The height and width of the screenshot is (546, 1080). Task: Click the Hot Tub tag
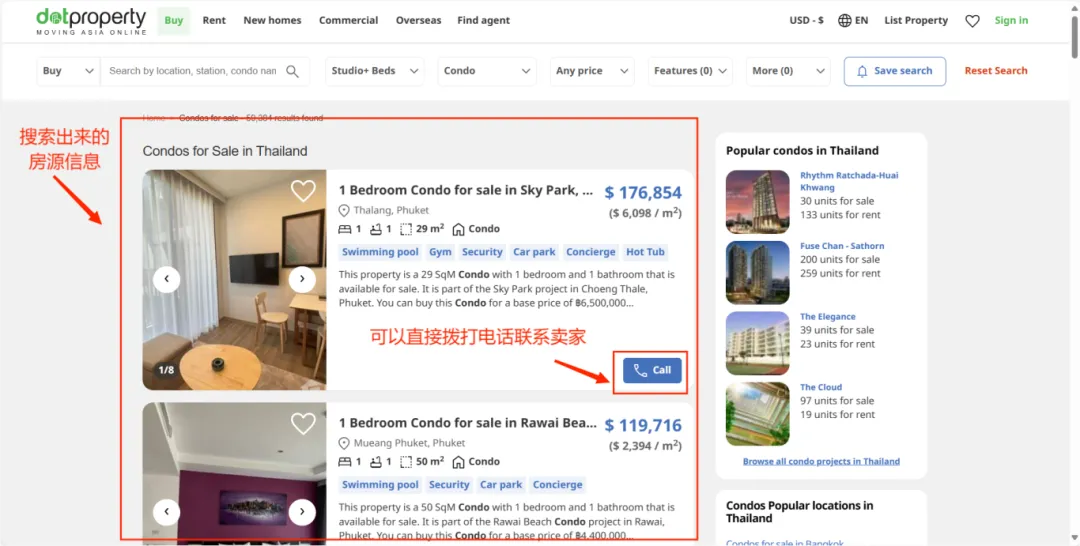(645, 252)
